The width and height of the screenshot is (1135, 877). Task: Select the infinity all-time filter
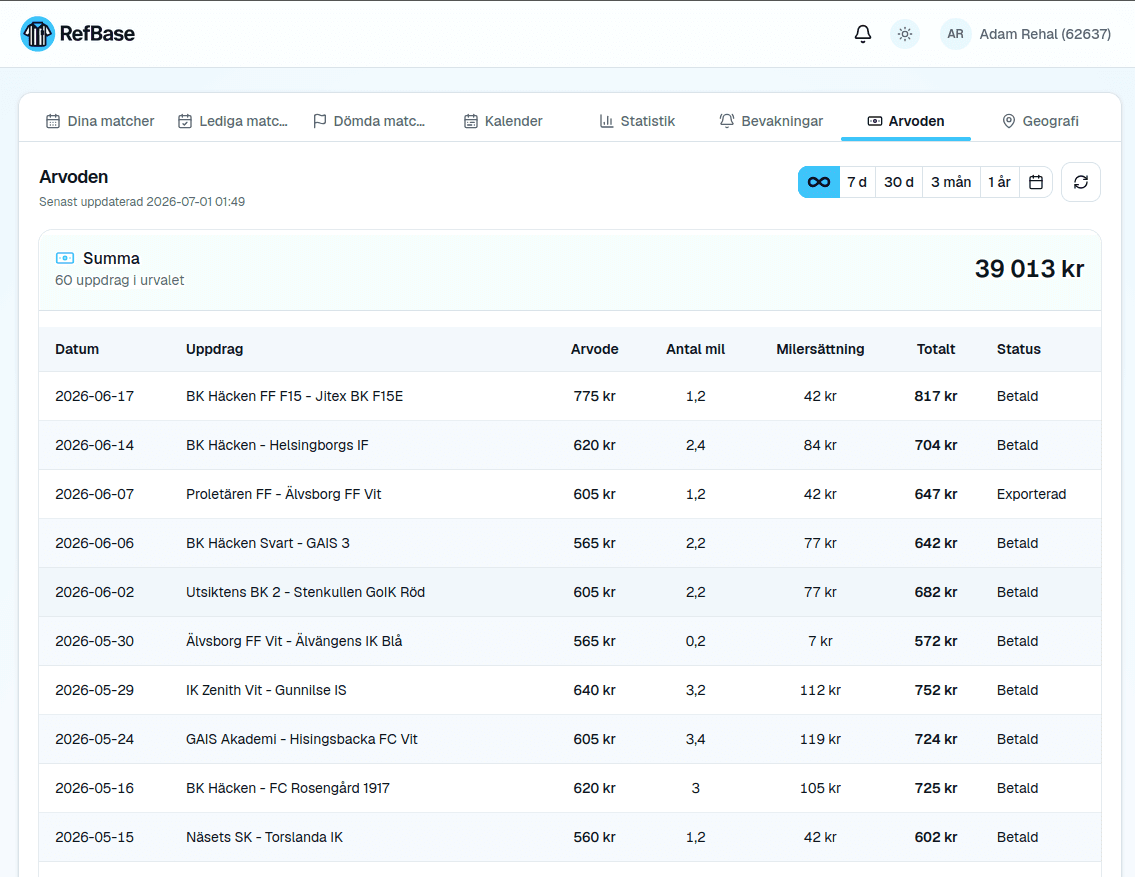coord(819,182)
